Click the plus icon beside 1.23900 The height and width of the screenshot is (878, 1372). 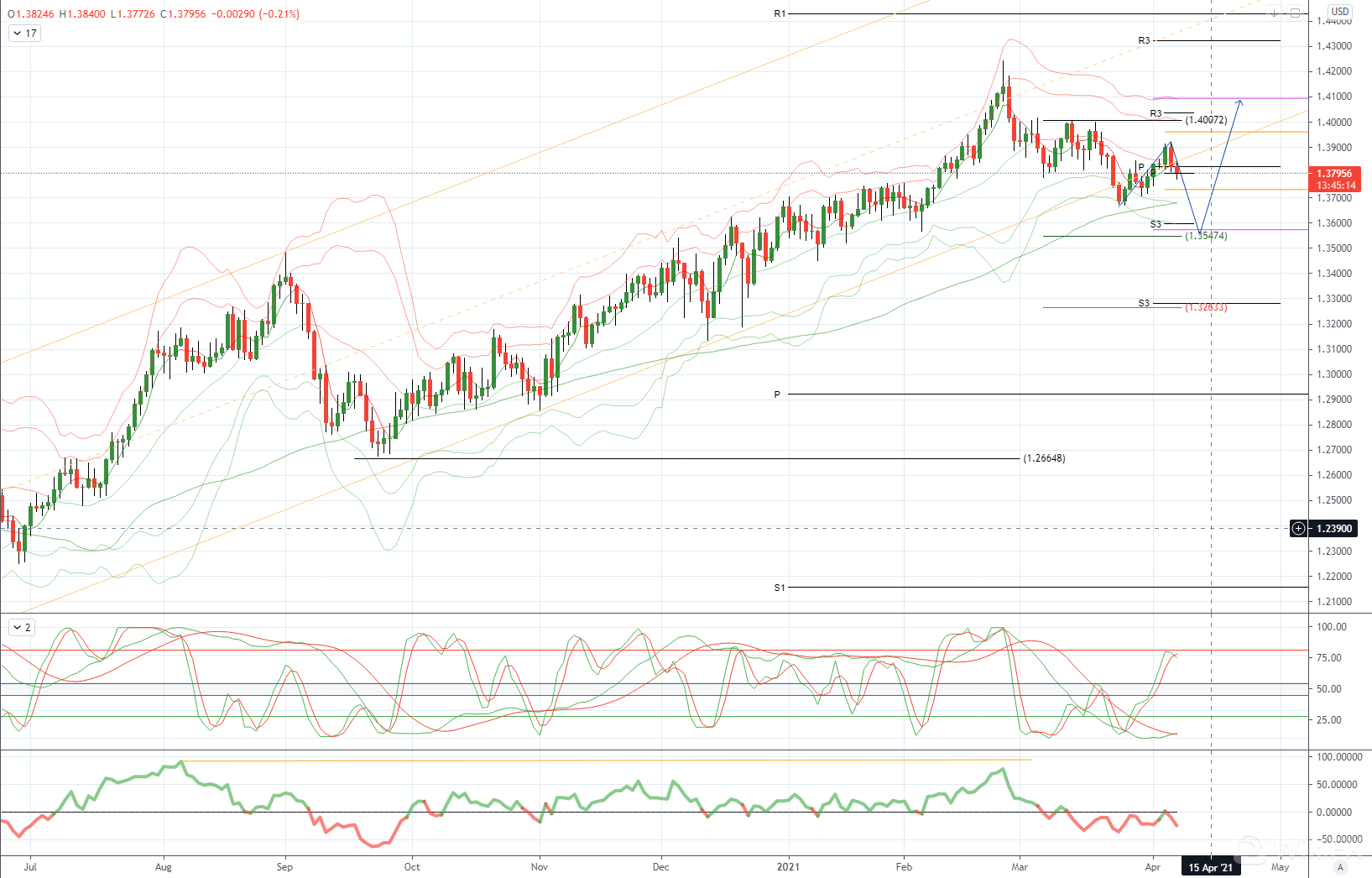pyautogui.click(x=1298, y=529)
